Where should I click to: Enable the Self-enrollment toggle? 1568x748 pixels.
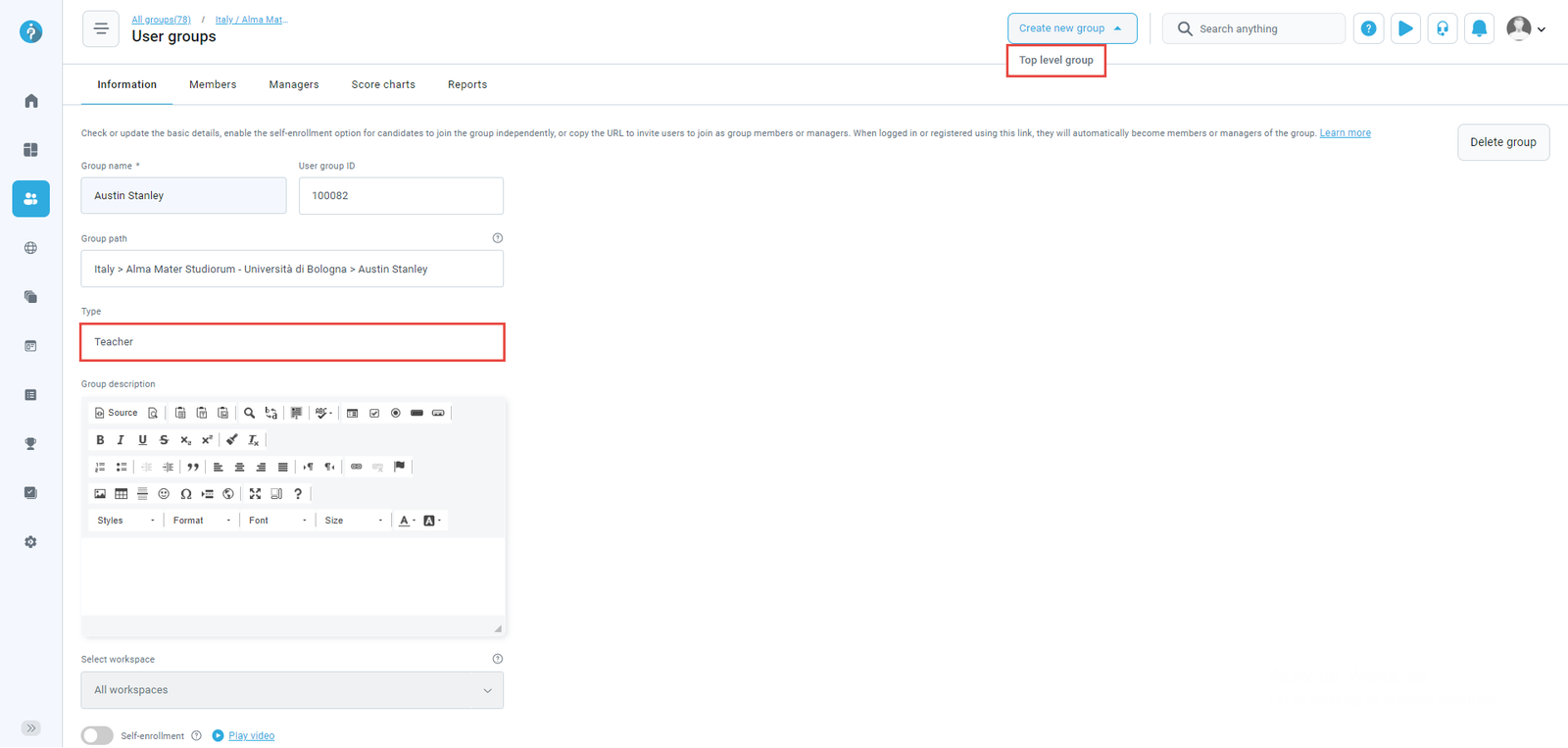(97, 736)
